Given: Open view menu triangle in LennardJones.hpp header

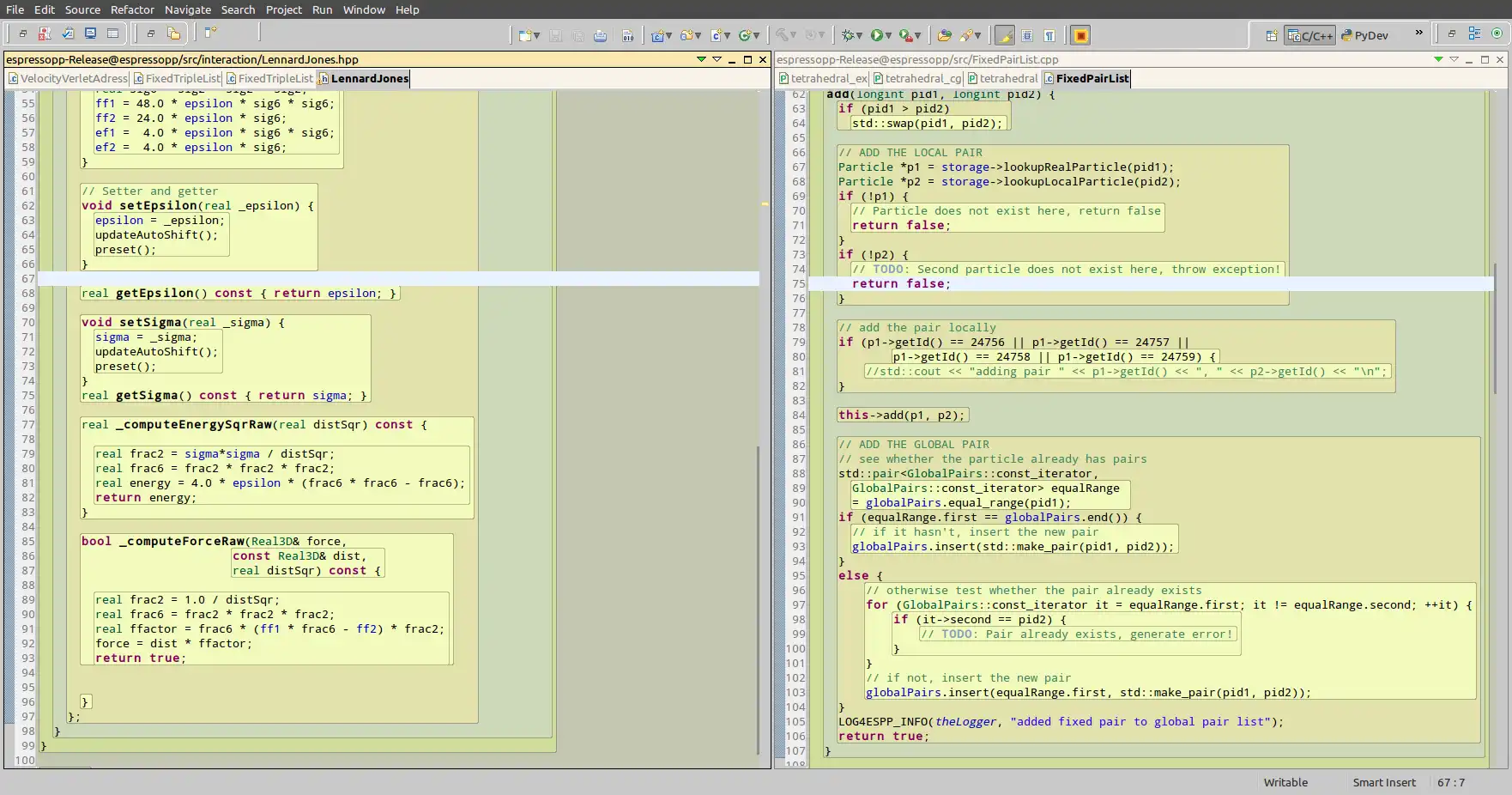Looking at the screenshot, I should point(717,59).
